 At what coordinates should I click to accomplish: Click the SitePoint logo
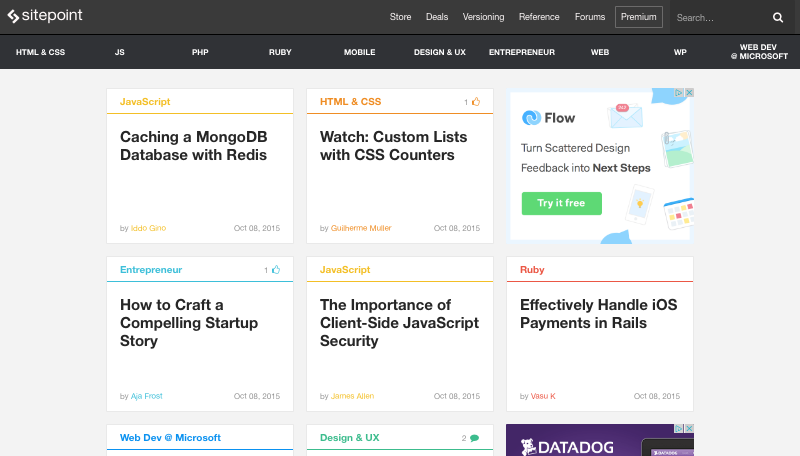[x=45, y=16]
